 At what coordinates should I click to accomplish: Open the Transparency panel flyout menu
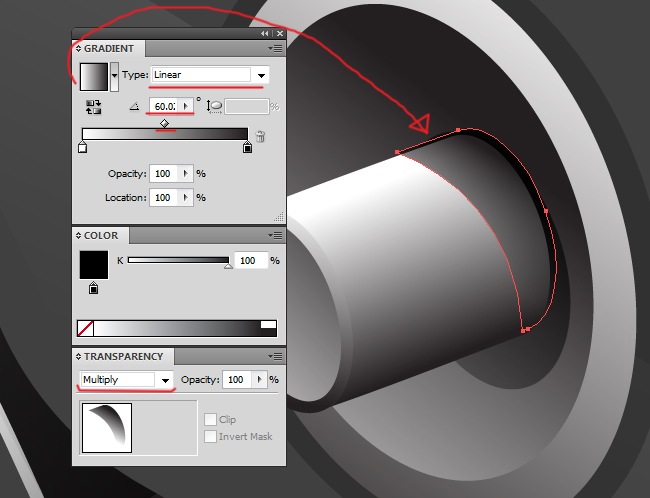click(x=275, y=357)
